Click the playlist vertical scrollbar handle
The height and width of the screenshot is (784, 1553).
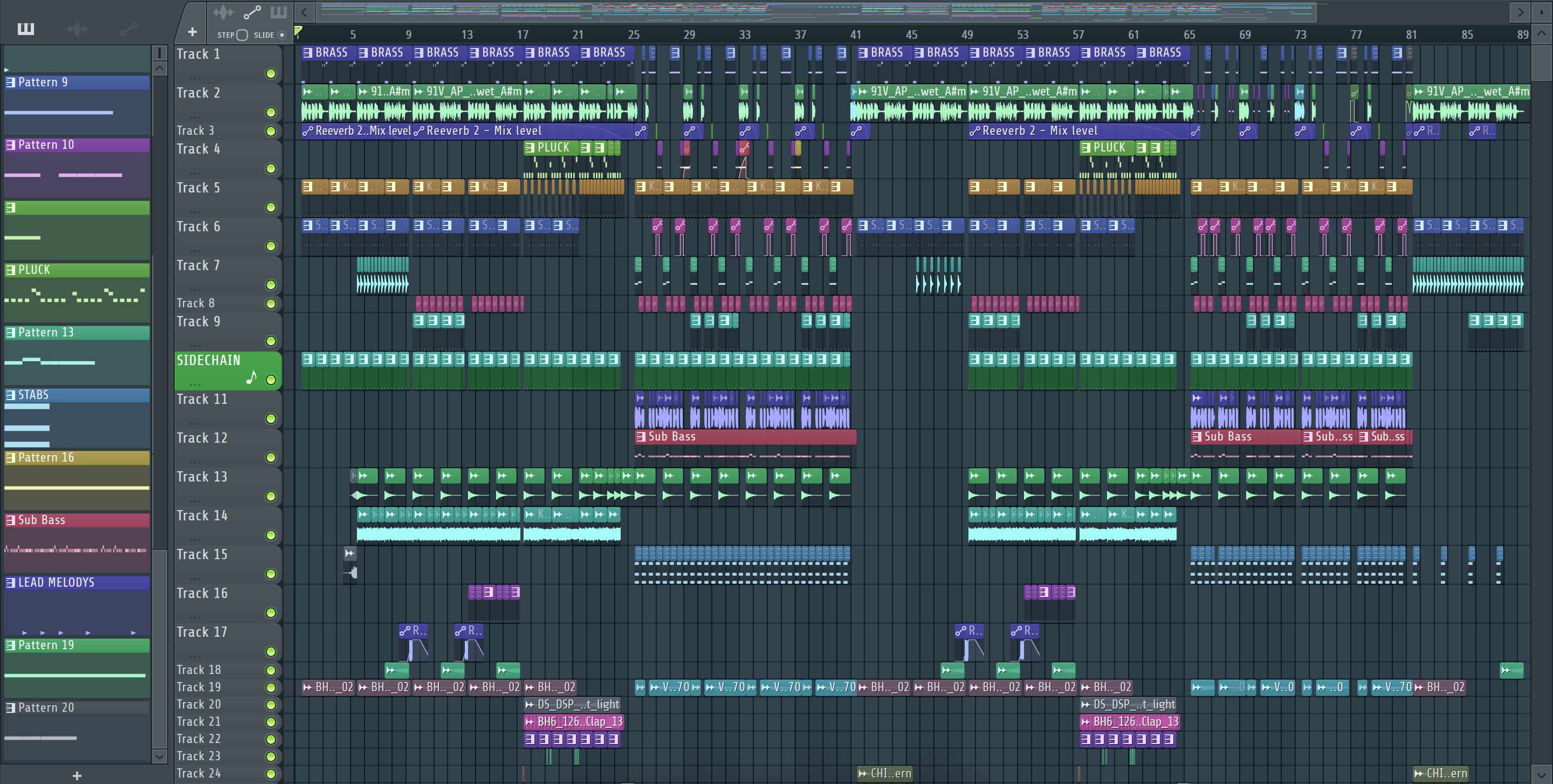(x=1542, y=62)
